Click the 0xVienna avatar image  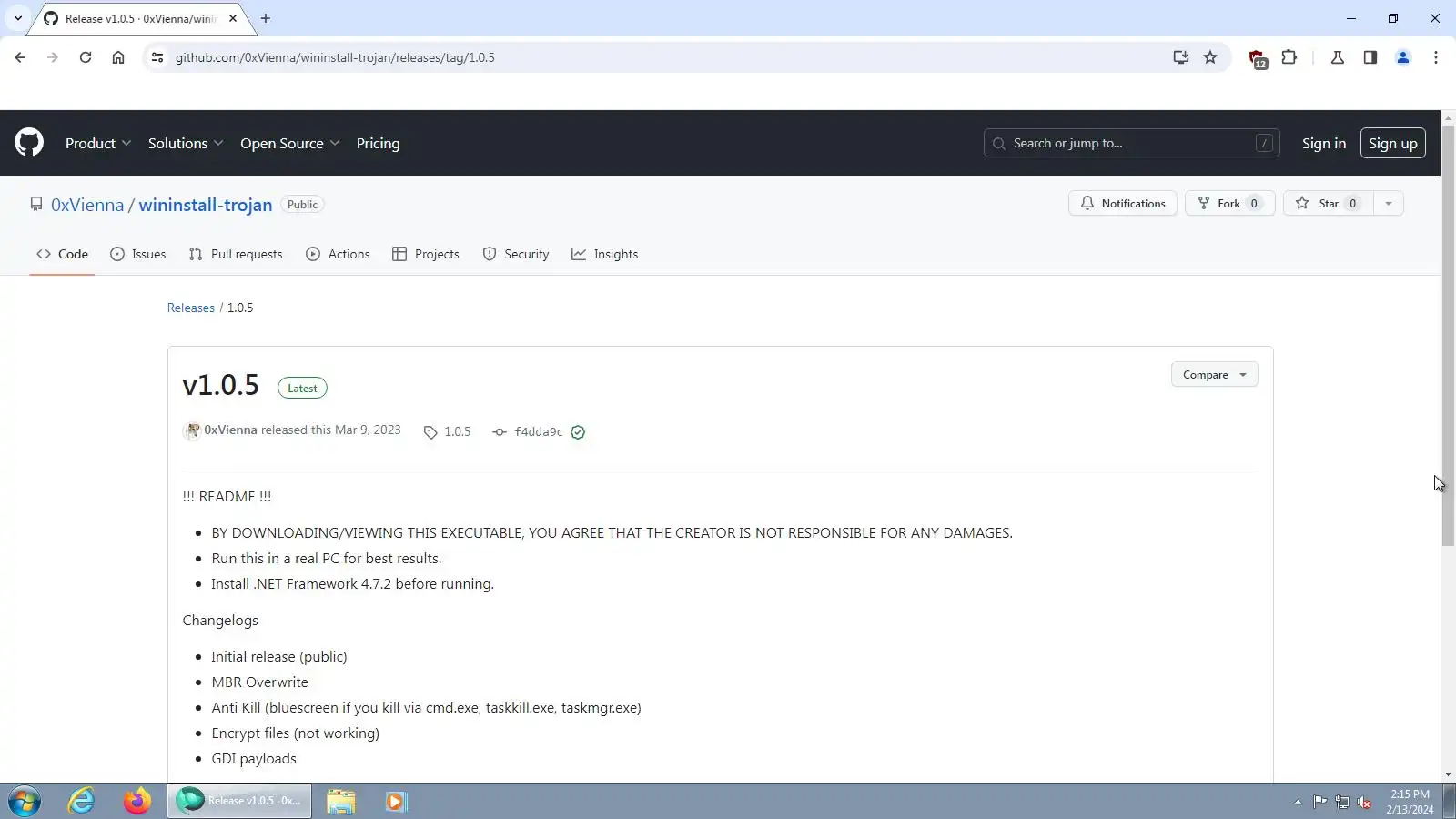(x=191, y=430)
